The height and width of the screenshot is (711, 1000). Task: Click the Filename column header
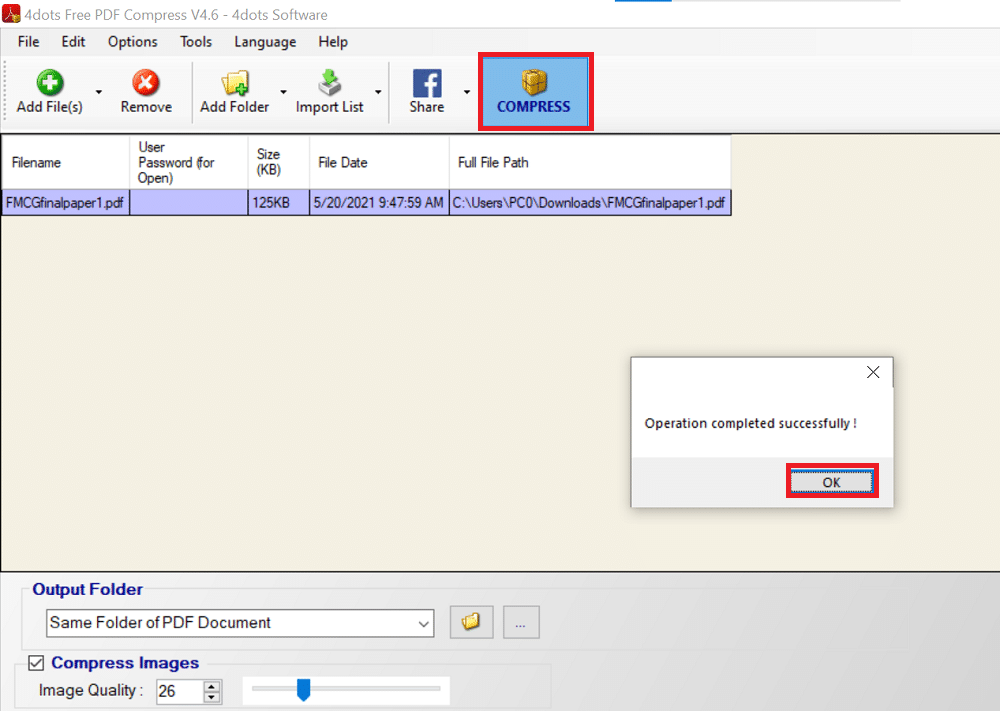pos(65,163)
